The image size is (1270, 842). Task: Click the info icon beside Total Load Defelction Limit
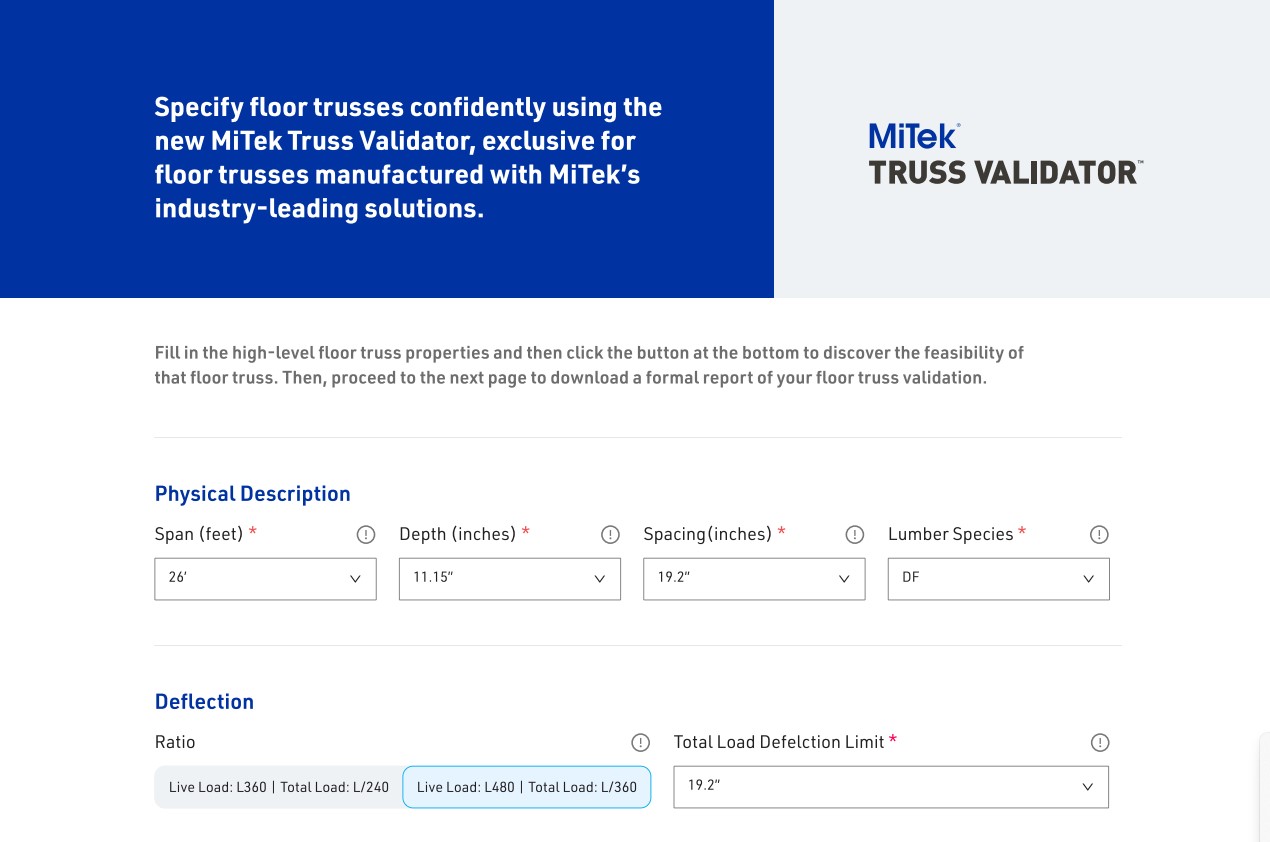pyautogui.click(x=1100, y=743)
